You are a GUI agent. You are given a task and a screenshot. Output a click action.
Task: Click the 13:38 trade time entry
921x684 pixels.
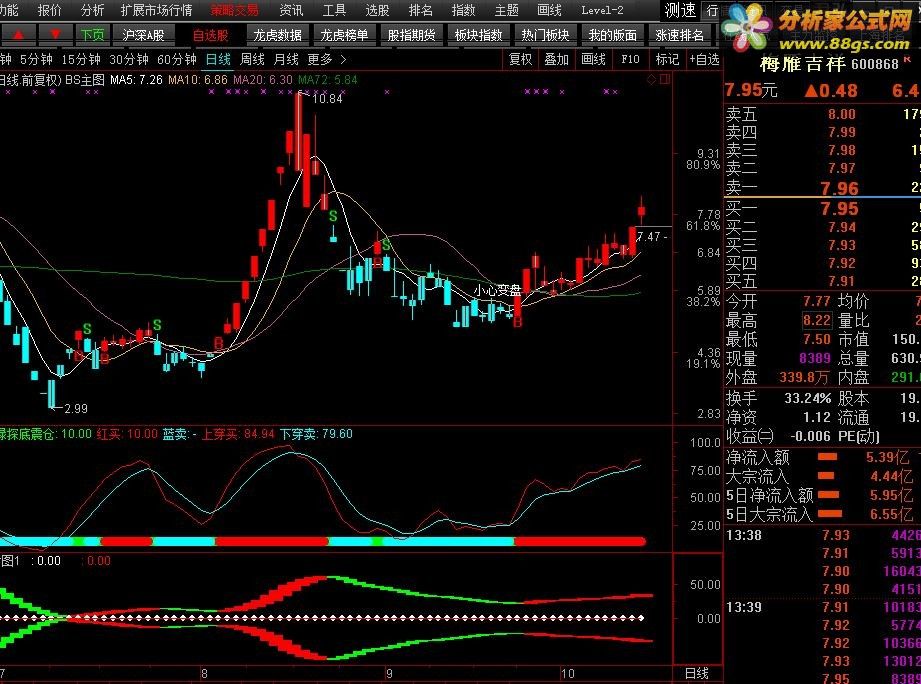pyautogui.click(x=744, y=535)
